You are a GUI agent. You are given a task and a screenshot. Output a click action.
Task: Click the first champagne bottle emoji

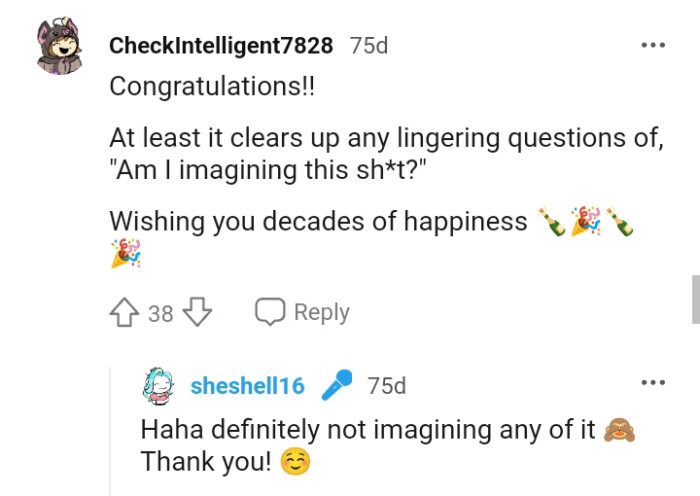point(550,222)
